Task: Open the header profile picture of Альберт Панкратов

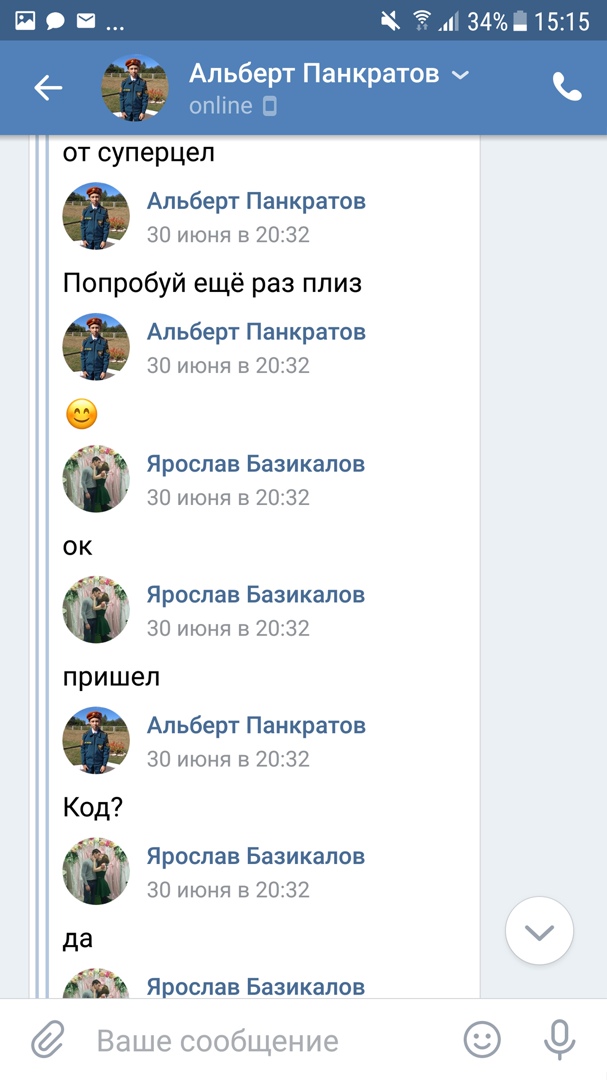Action: point(135,88)
